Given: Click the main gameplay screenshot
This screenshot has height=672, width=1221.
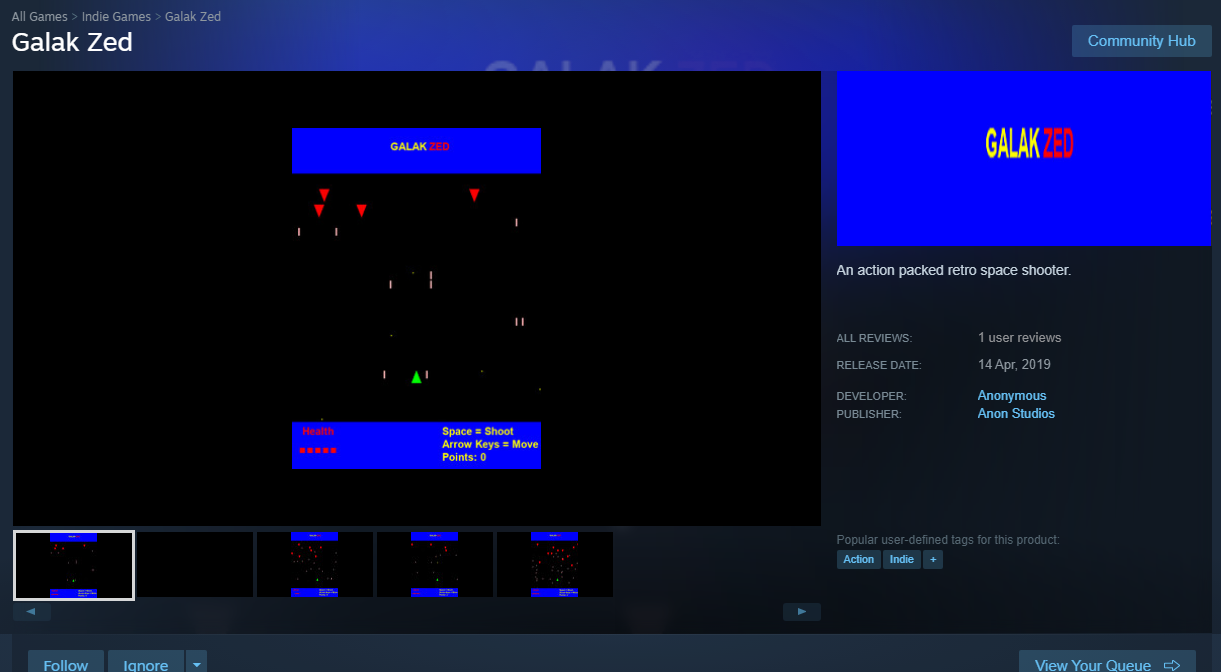Looking at the screenshot, I should click(x=416, y=298).
